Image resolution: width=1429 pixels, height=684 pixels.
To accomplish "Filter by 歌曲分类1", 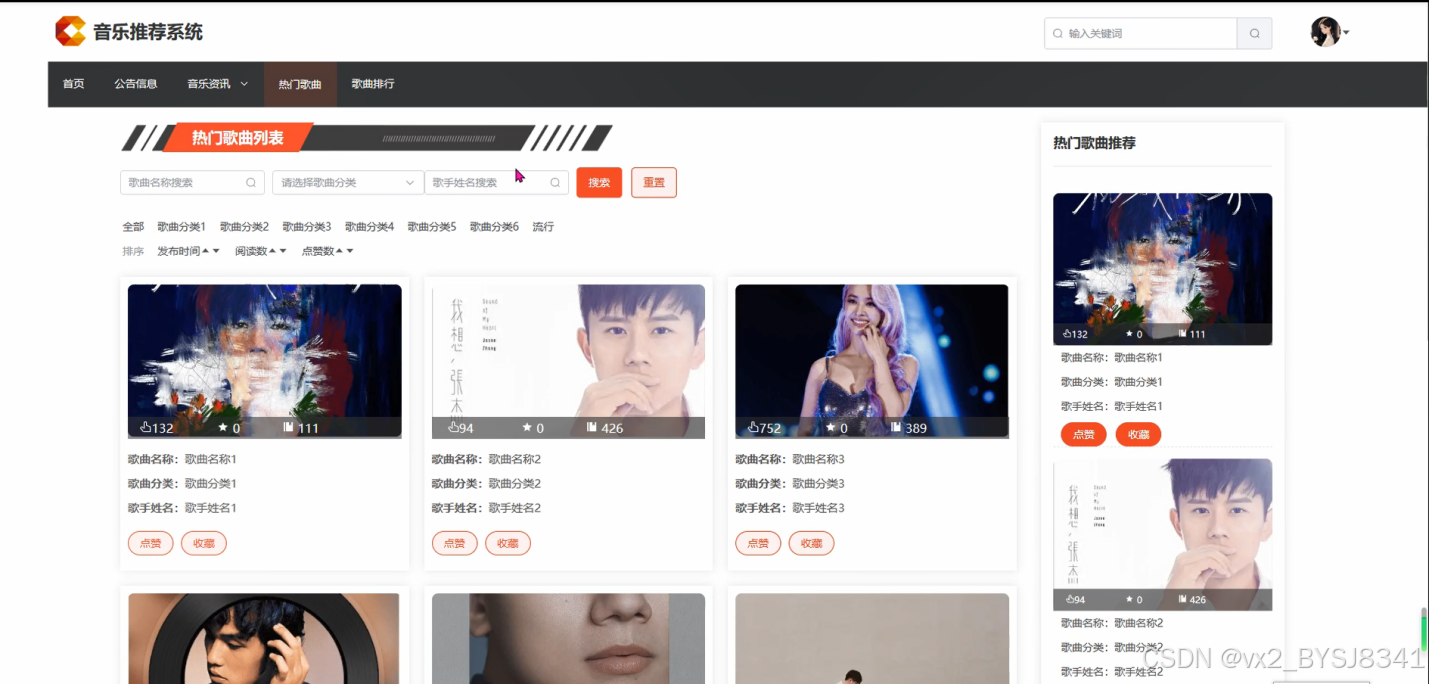I will pyautogui.click(x=181, y=227).
